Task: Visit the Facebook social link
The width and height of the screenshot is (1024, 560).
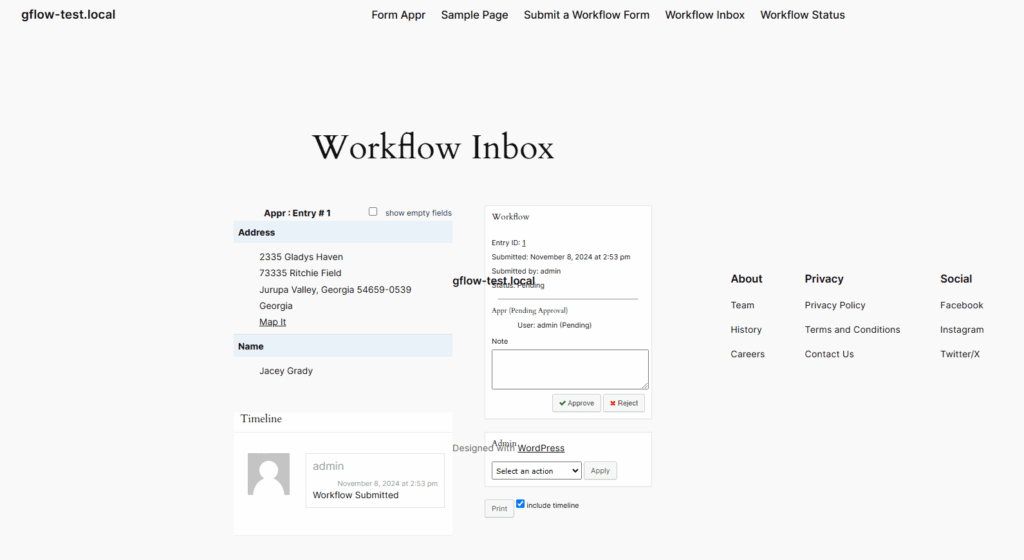Action: [x=961, y=305]
